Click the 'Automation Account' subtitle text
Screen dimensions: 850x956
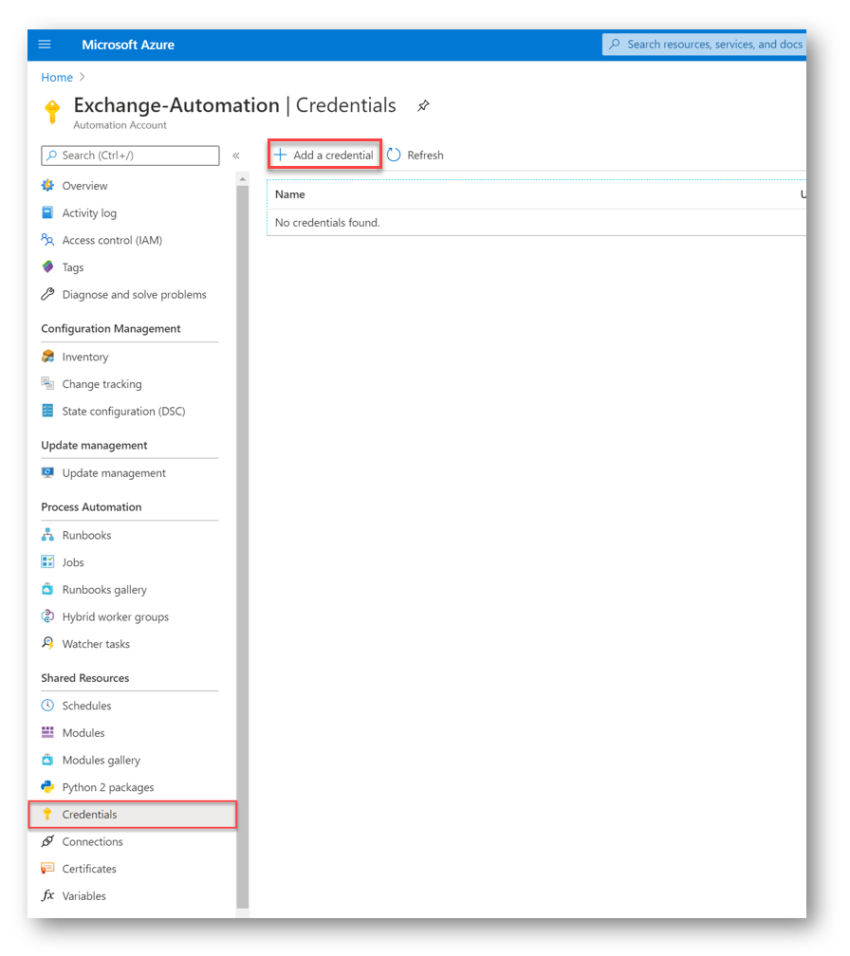coord(120,125)
